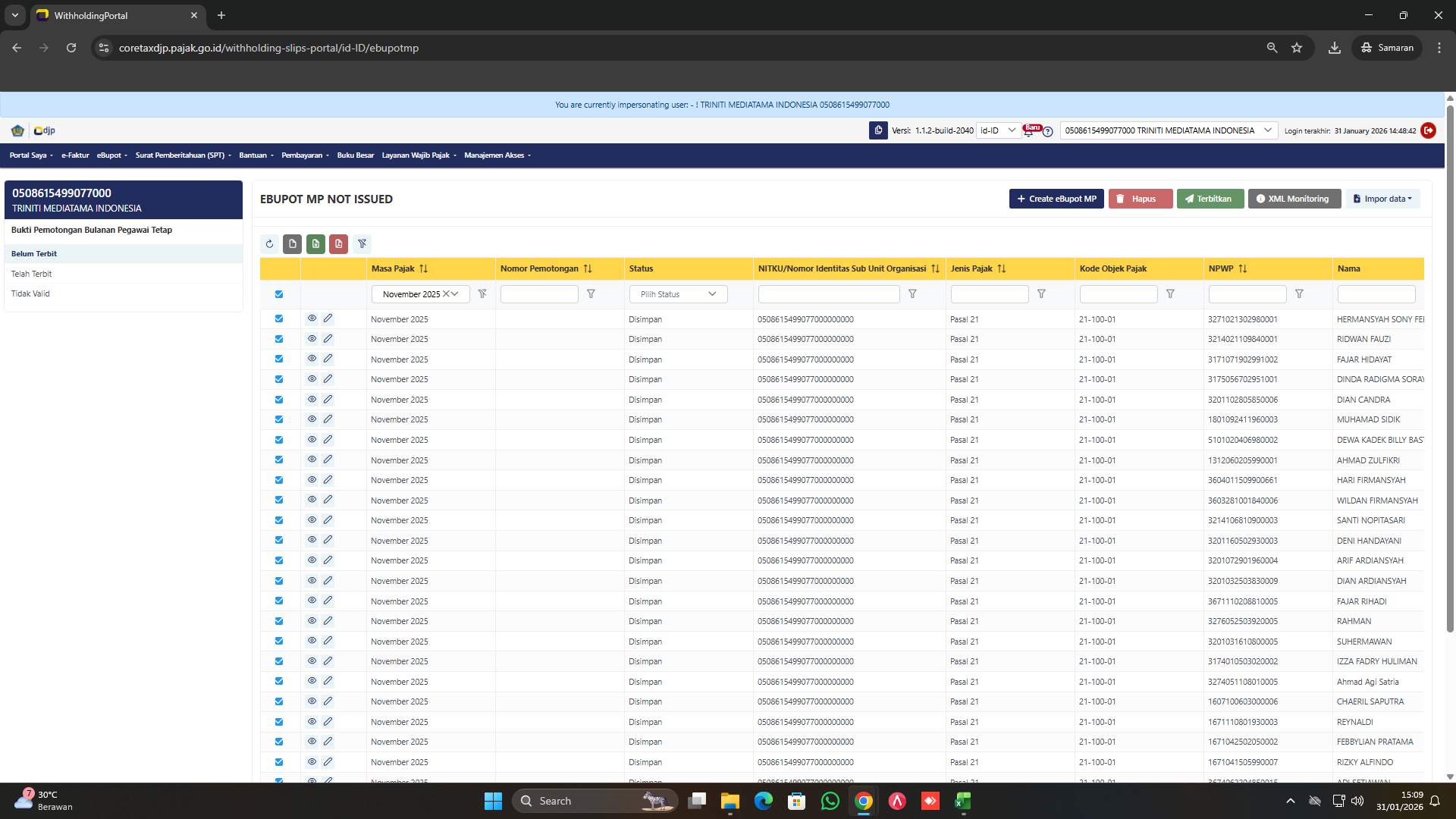Uncheck the row checkbox for DIAN CANDRA
This screenshot has height=819, width=1456.
(x=278, y=399)
